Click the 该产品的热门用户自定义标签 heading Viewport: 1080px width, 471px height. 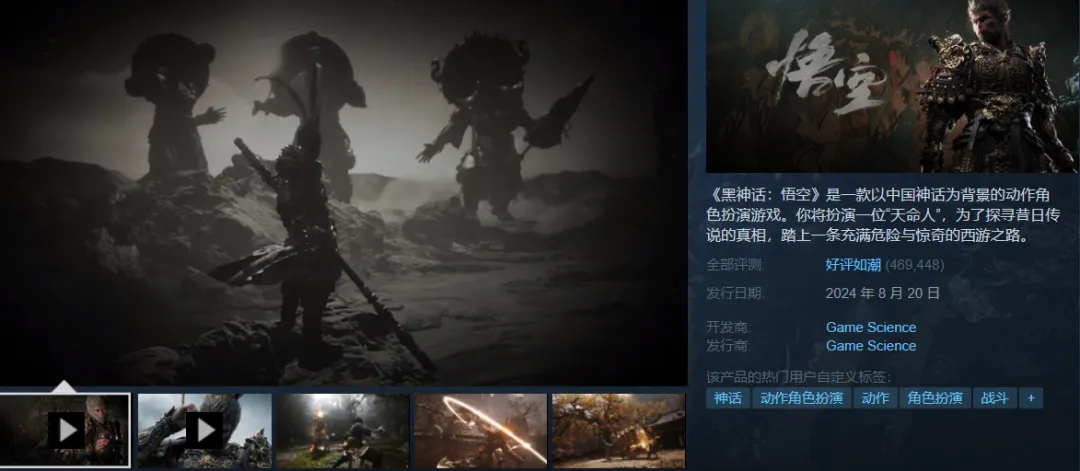799,377
